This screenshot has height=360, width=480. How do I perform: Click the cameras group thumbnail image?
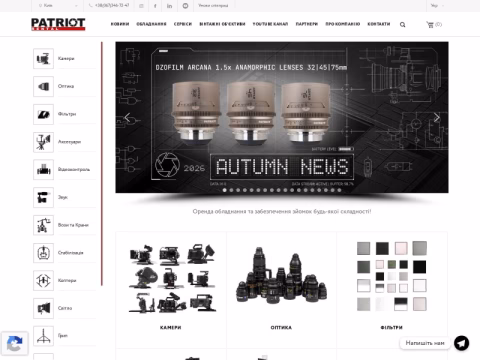point(172,279)
